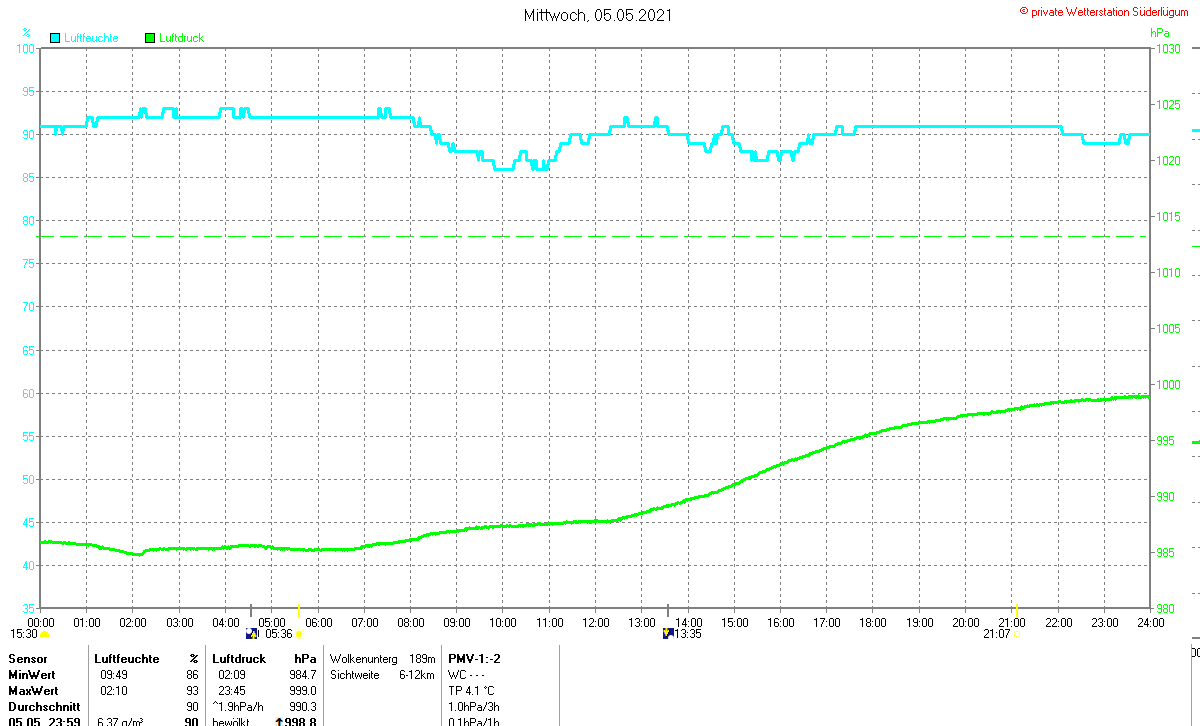Screen dimensions: 1200x726
Task: Click the Luftdruck column header in table
Action: 239,659
